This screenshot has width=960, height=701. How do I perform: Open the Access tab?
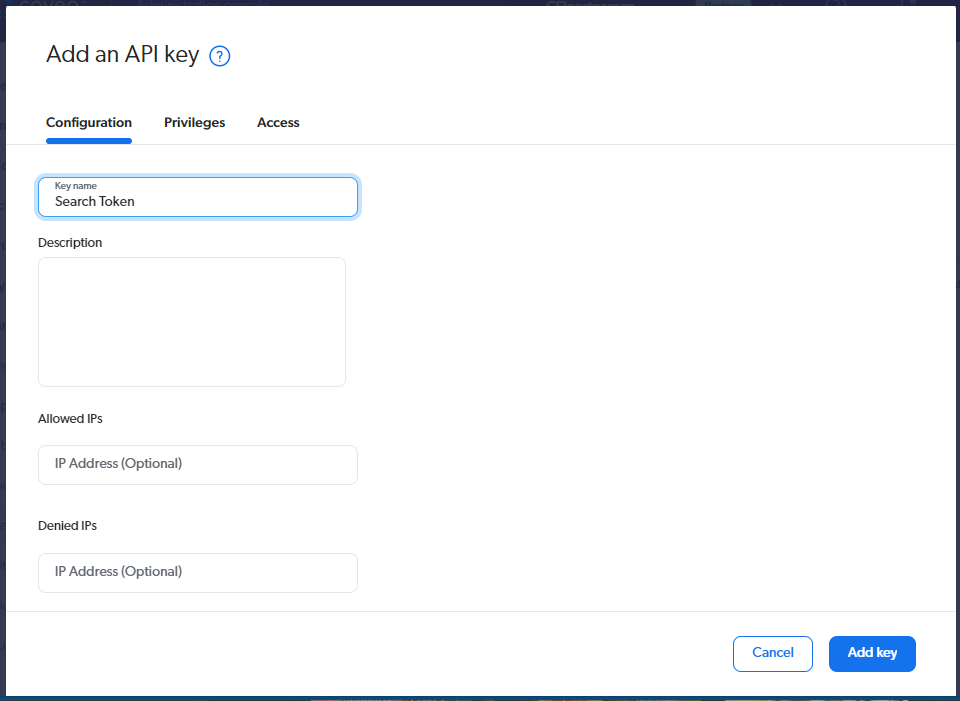[278, 122]
